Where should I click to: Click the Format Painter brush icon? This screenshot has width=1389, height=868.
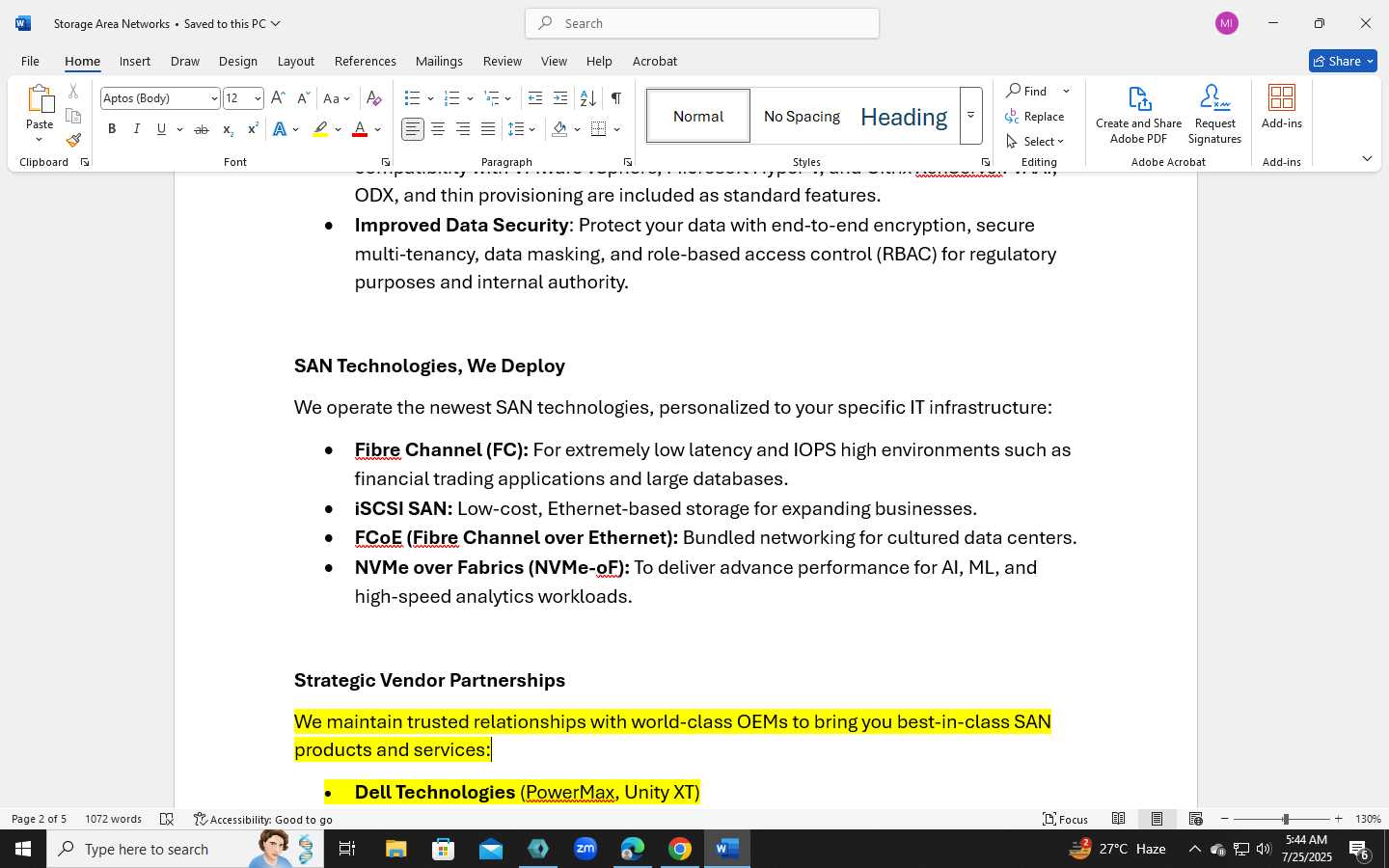click(x=73, y=140)
